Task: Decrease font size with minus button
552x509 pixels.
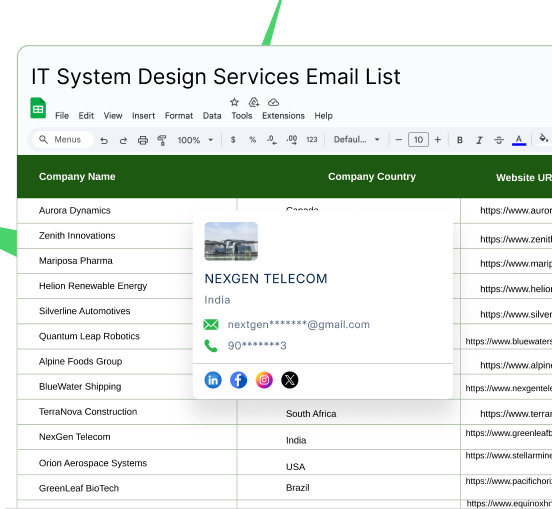Action: (399, 140)
